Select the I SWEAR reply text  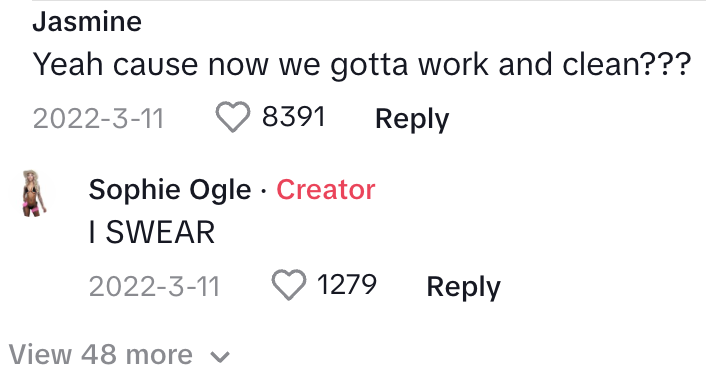[152, 232]
